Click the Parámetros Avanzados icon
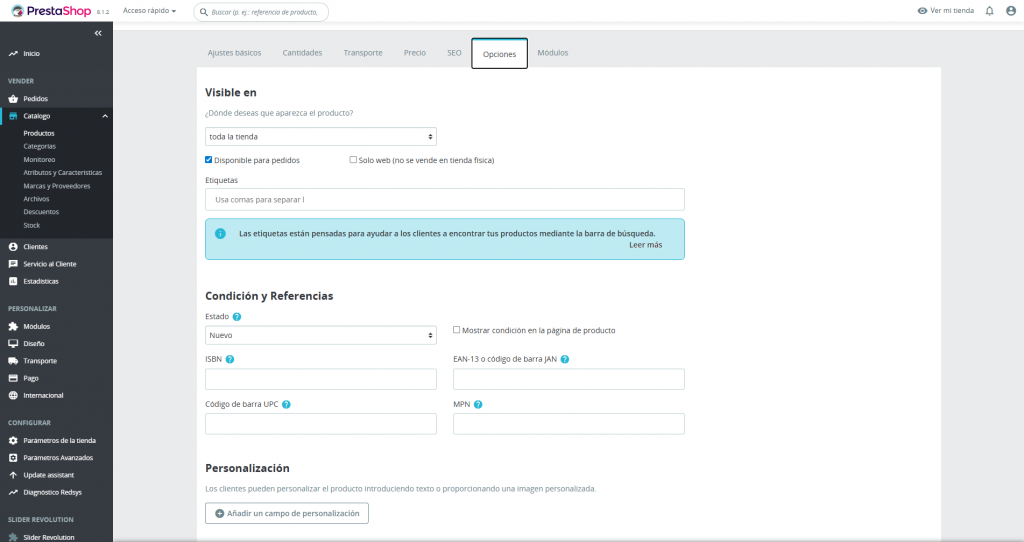 pos(13,458)
